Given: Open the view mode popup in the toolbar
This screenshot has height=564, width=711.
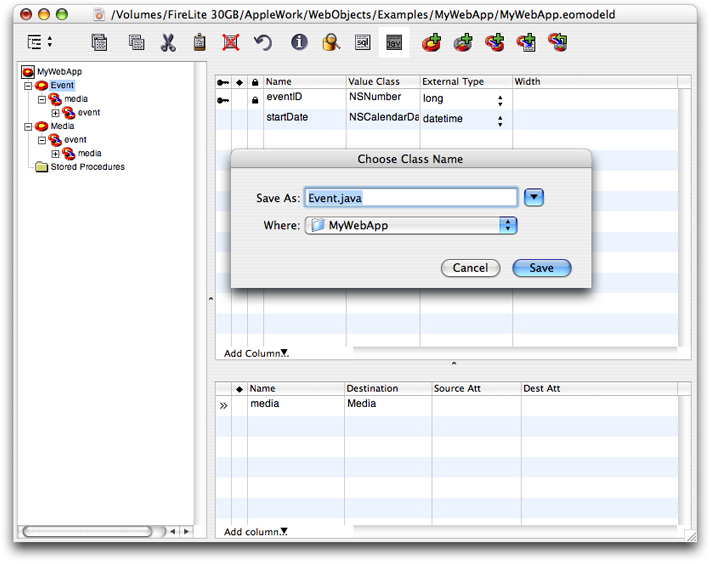Looking at the screenshot, I should tap(39, 42).
